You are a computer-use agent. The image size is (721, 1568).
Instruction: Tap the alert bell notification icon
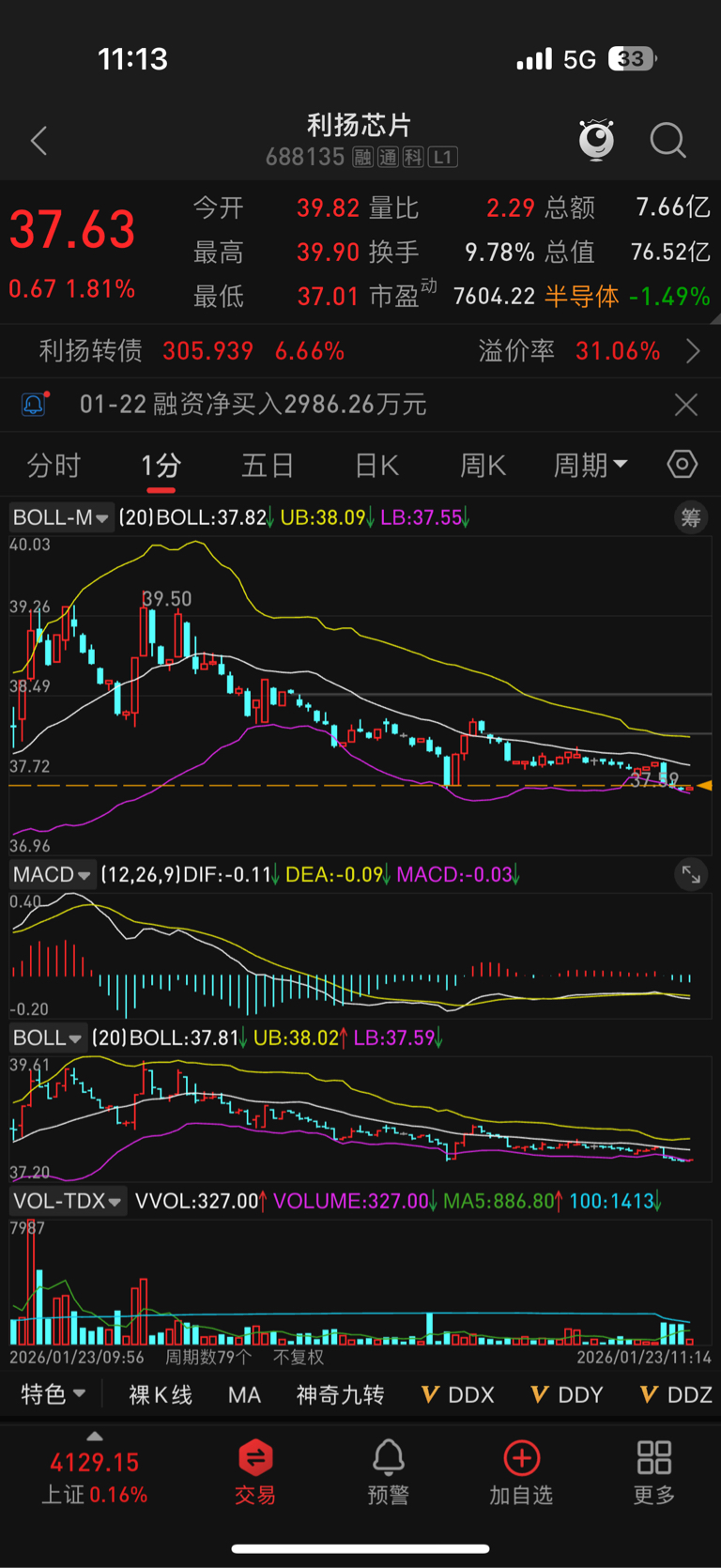tap(34, 405)
